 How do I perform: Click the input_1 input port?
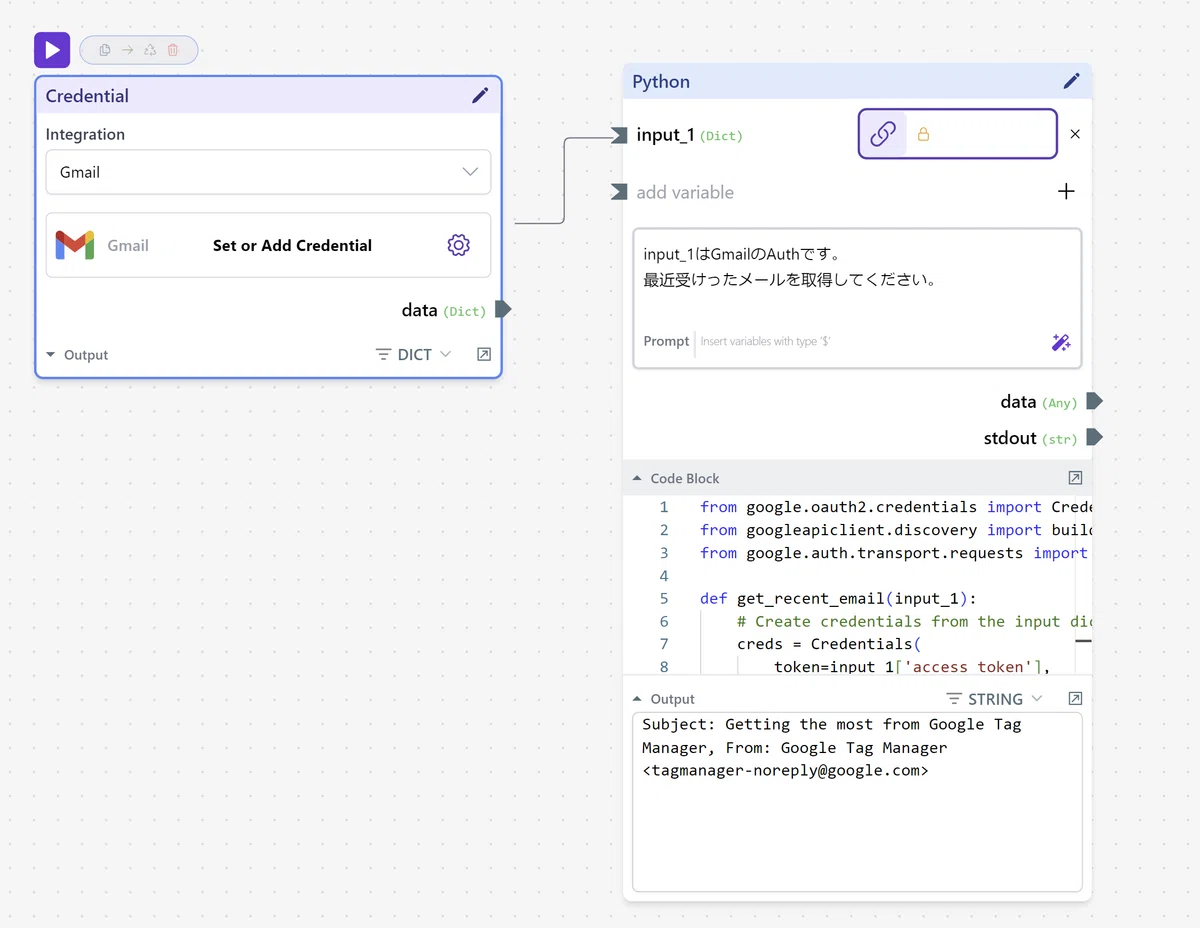619,135
